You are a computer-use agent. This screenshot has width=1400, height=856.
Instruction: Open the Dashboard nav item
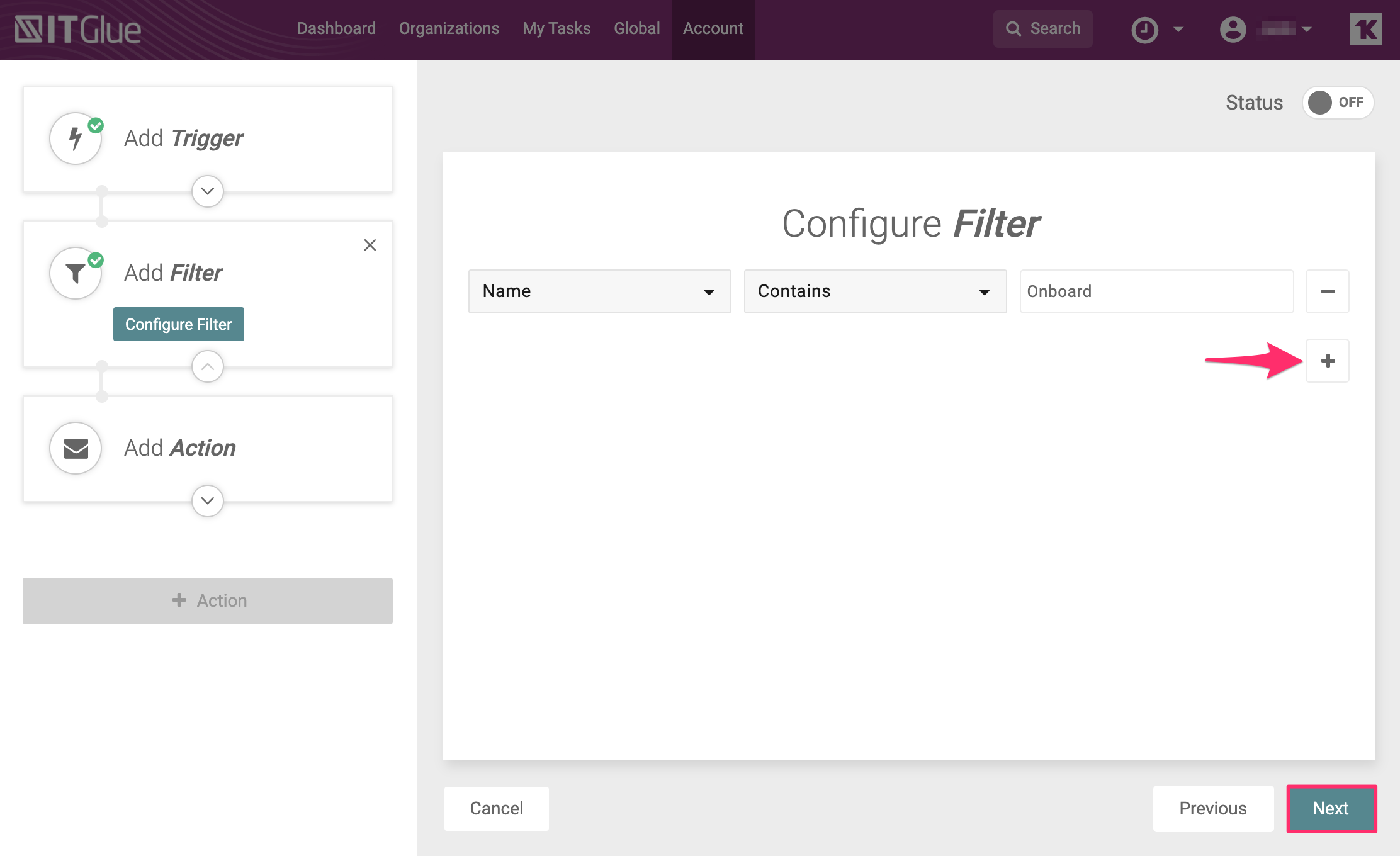(x=336, y=29)
